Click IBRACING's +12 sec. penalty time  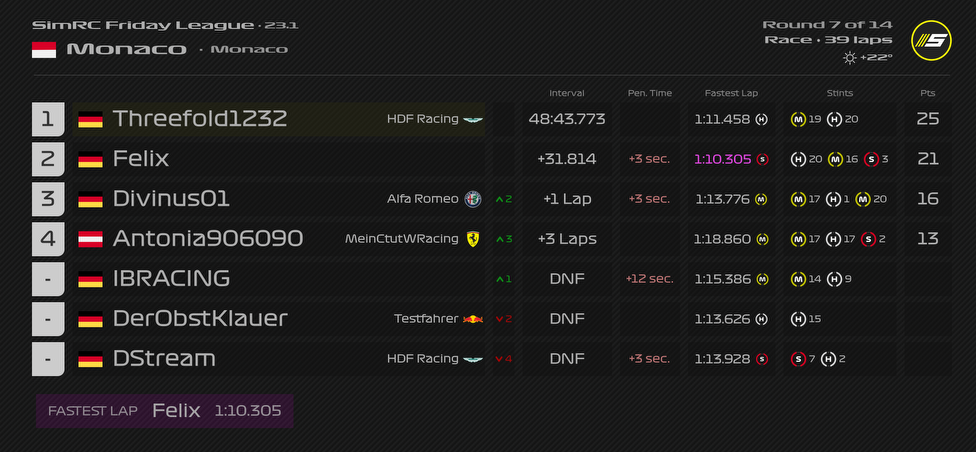pyautogui.click(x=649, y=279)
